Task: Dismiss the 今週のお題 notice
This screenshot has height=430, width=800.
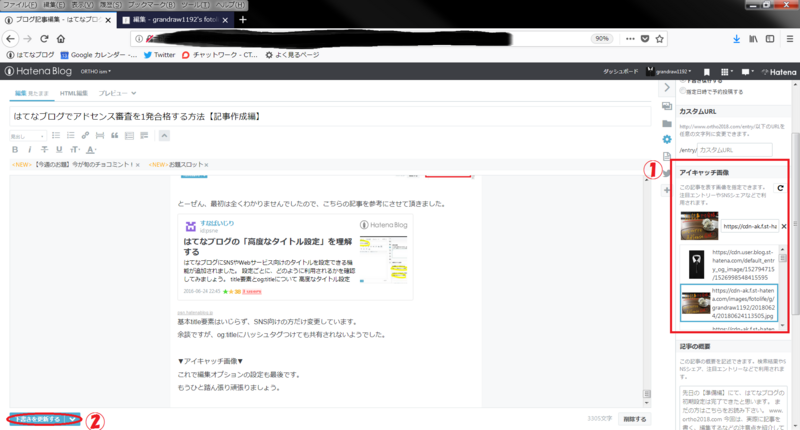Action: coord(138,165)
